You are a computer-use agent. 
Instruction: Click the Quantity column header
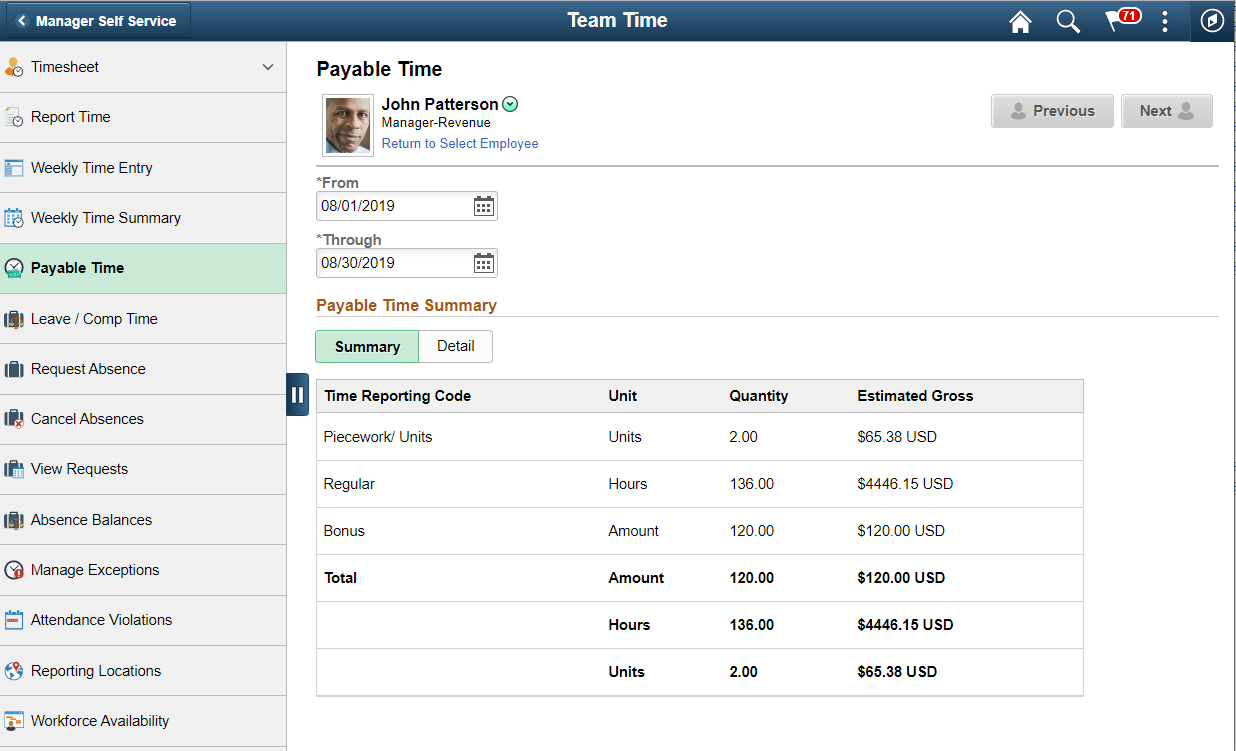tap(758, 396)
